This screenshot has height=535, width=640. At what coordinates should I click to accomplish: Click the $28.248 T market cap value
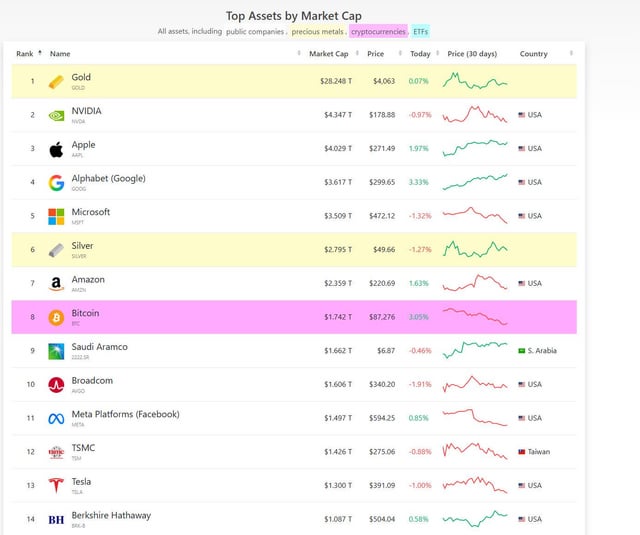[336, 81]
